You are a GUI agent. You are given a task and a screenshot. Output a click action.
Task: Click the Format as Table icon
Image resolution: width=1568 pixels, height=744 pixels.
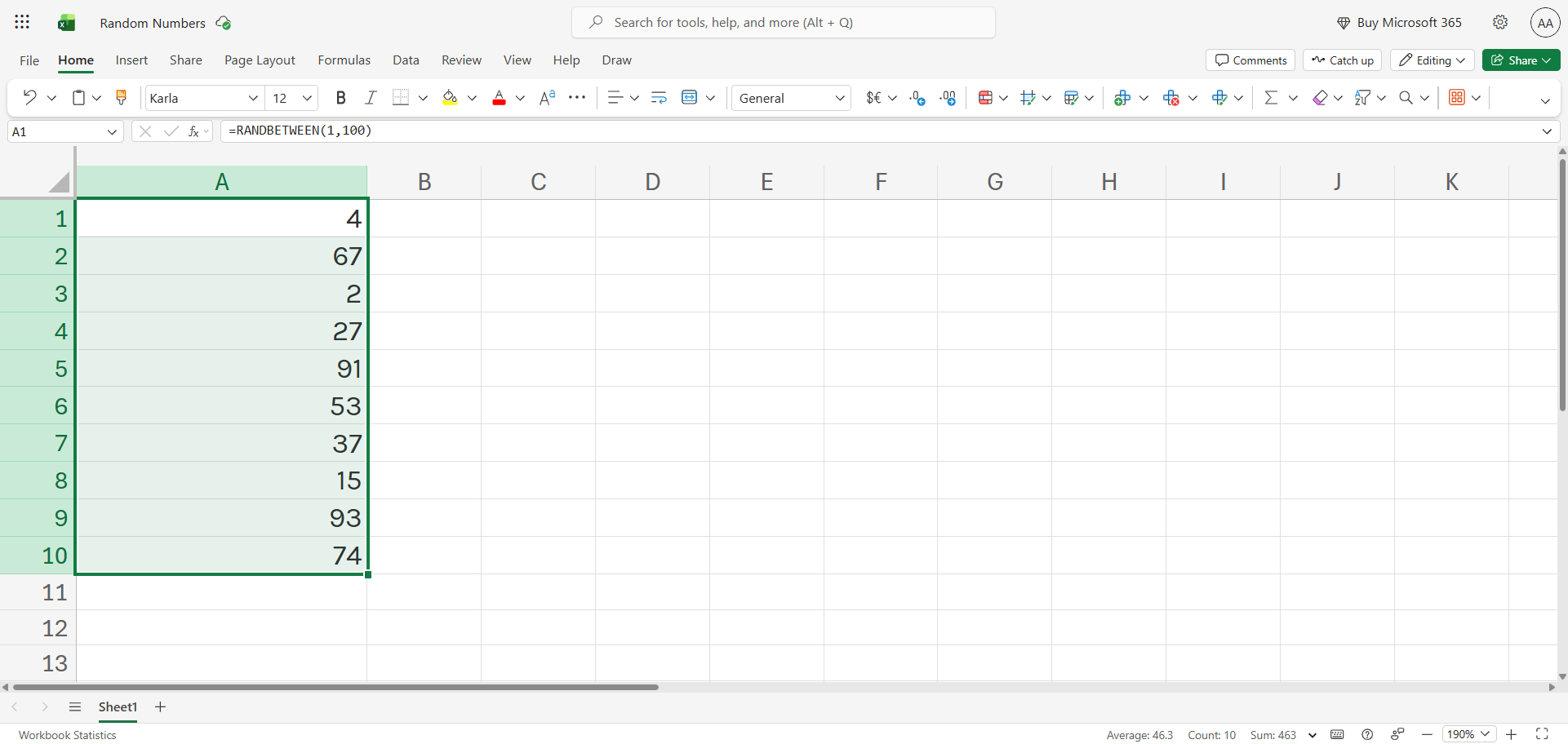pyautogui.click(x=1072, y=98)
